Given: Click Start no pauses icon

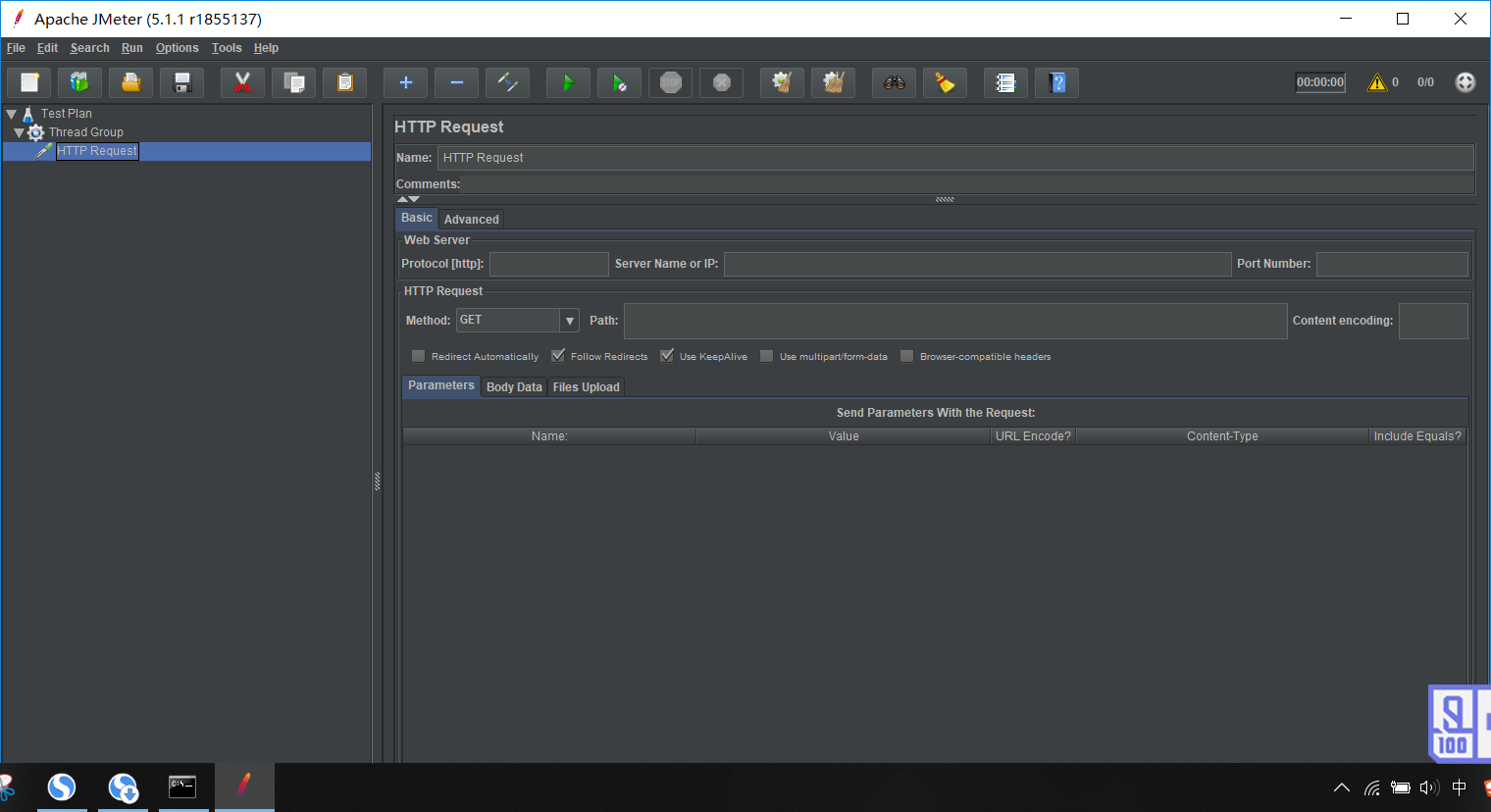Looking at the screenshot, I should [x=619, y=82].
